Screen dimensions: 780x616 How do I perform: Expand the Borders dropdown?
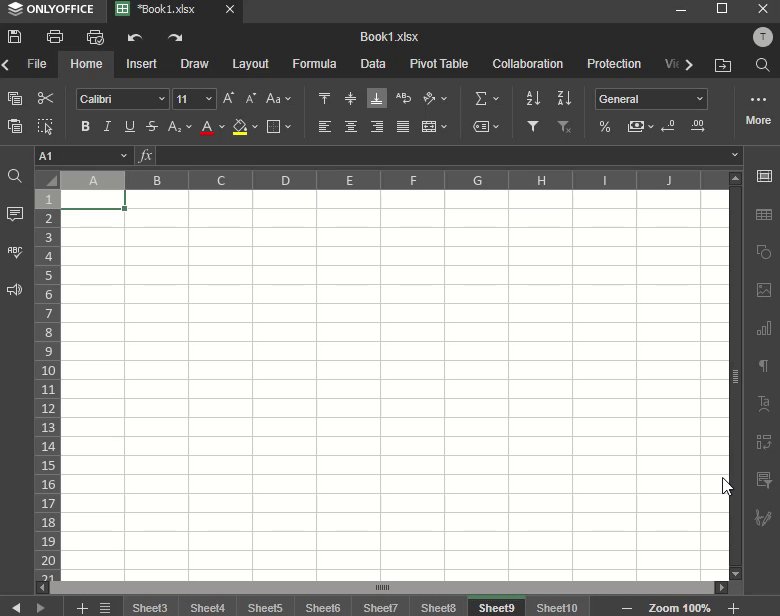tap(288, 127)
